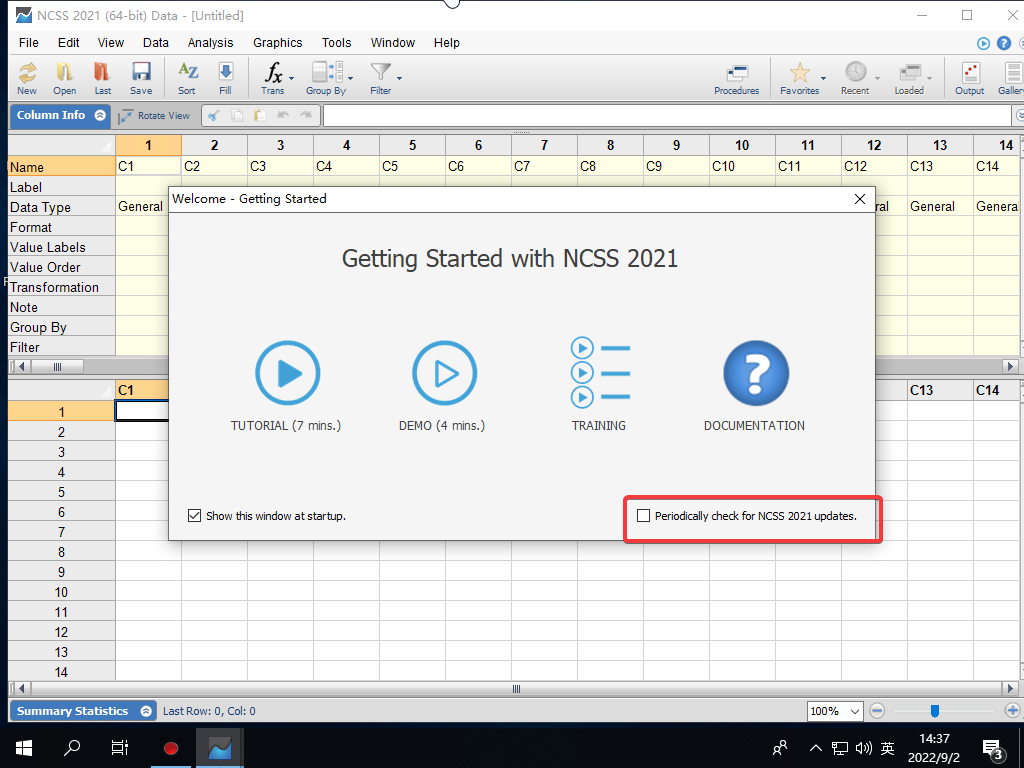Open the Edit menu
The height and width of the screenshot is (768, 1024).
(69, 42)
